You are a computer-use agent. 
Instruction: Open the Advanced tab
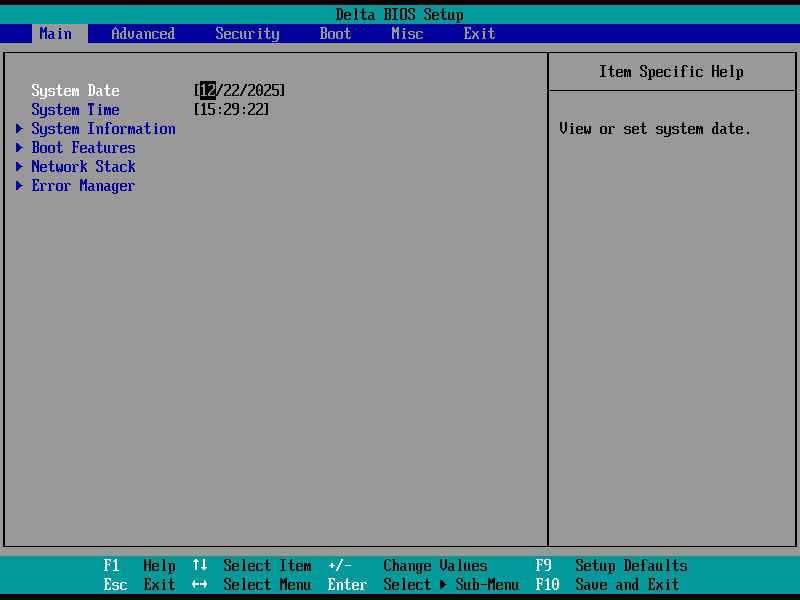[x=143, y=34]
